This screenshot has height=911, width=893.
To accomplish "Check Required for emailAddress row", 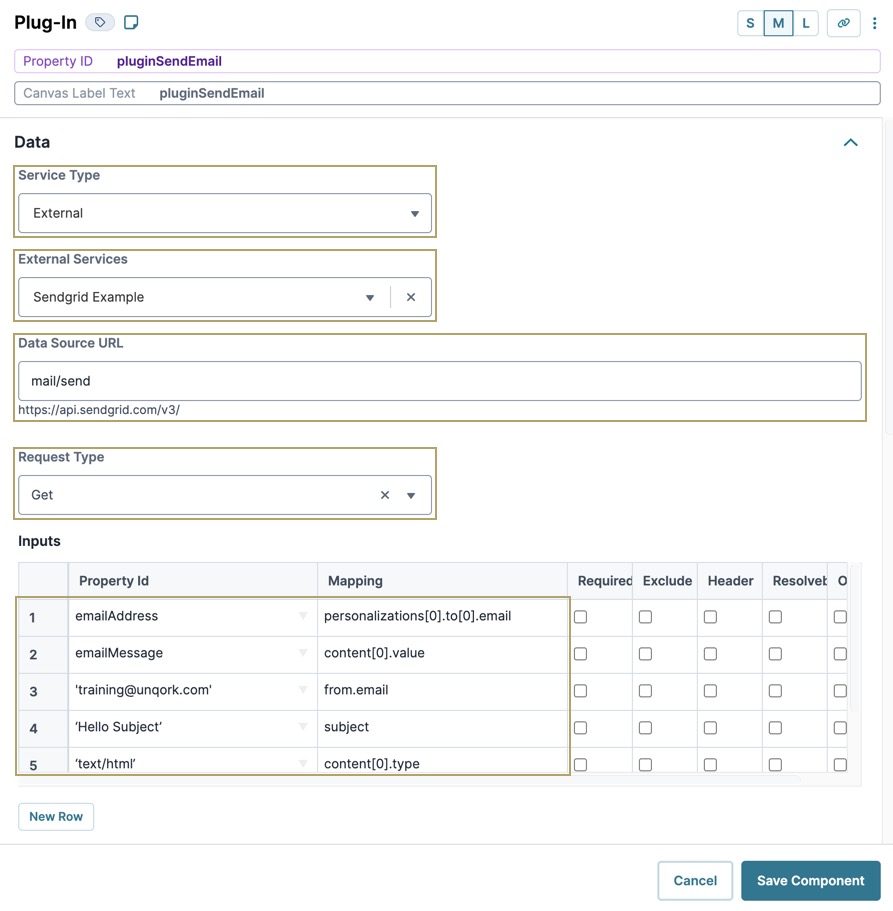I will click(580, 617).
